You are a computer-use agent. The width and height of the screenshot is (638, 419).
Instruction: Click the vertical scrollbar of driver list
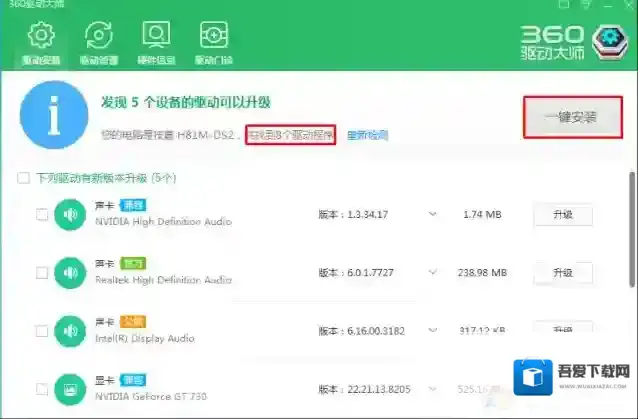(632, 229)
